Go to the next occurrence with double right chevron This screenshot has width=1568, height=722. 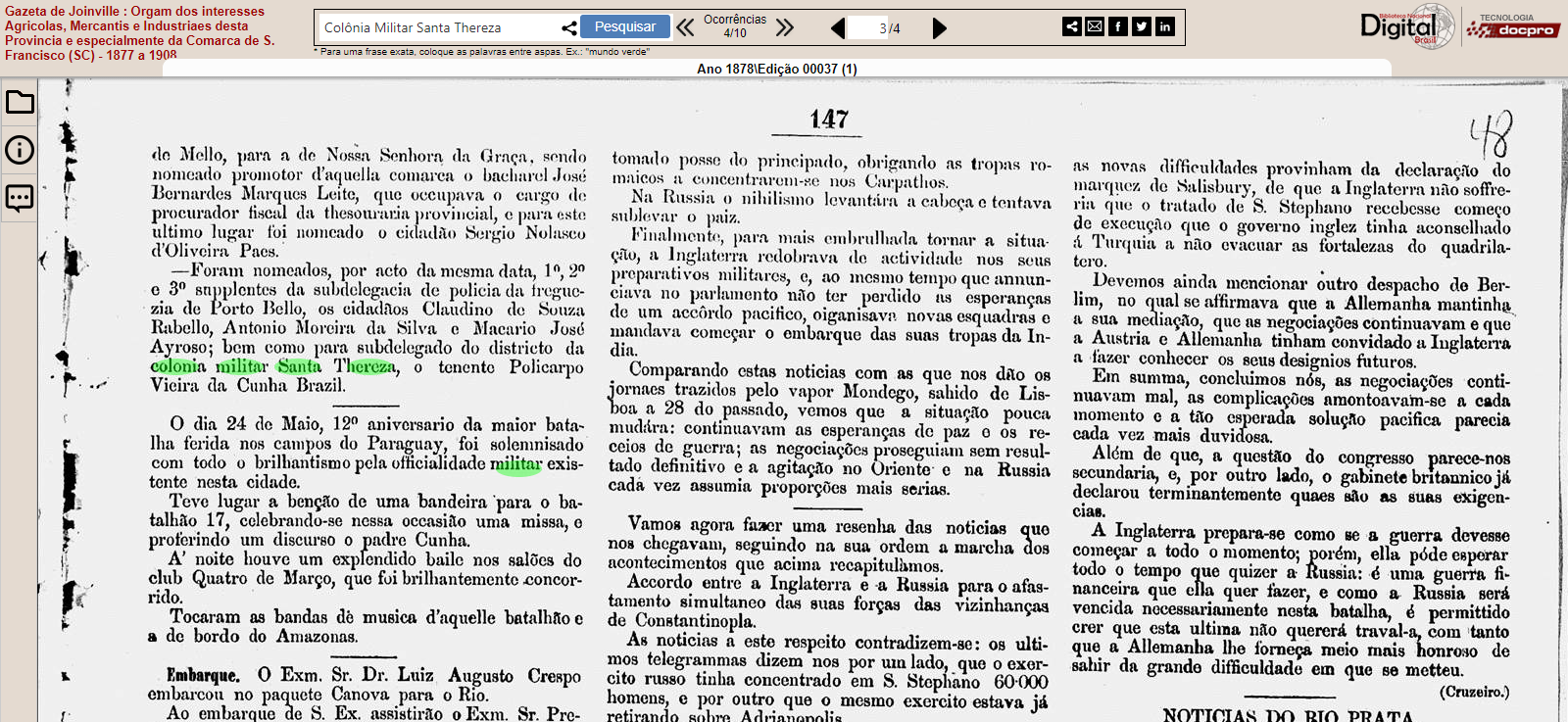pos(785,27)
